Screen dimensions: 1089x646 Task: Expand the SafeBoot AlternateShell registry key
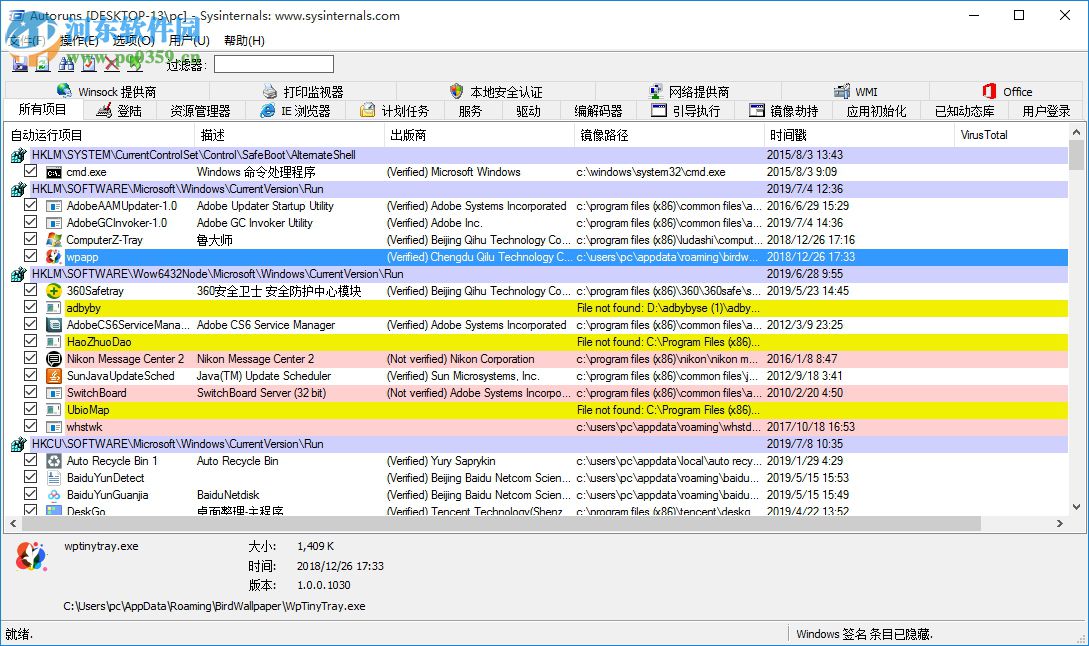tap(18, 154)
